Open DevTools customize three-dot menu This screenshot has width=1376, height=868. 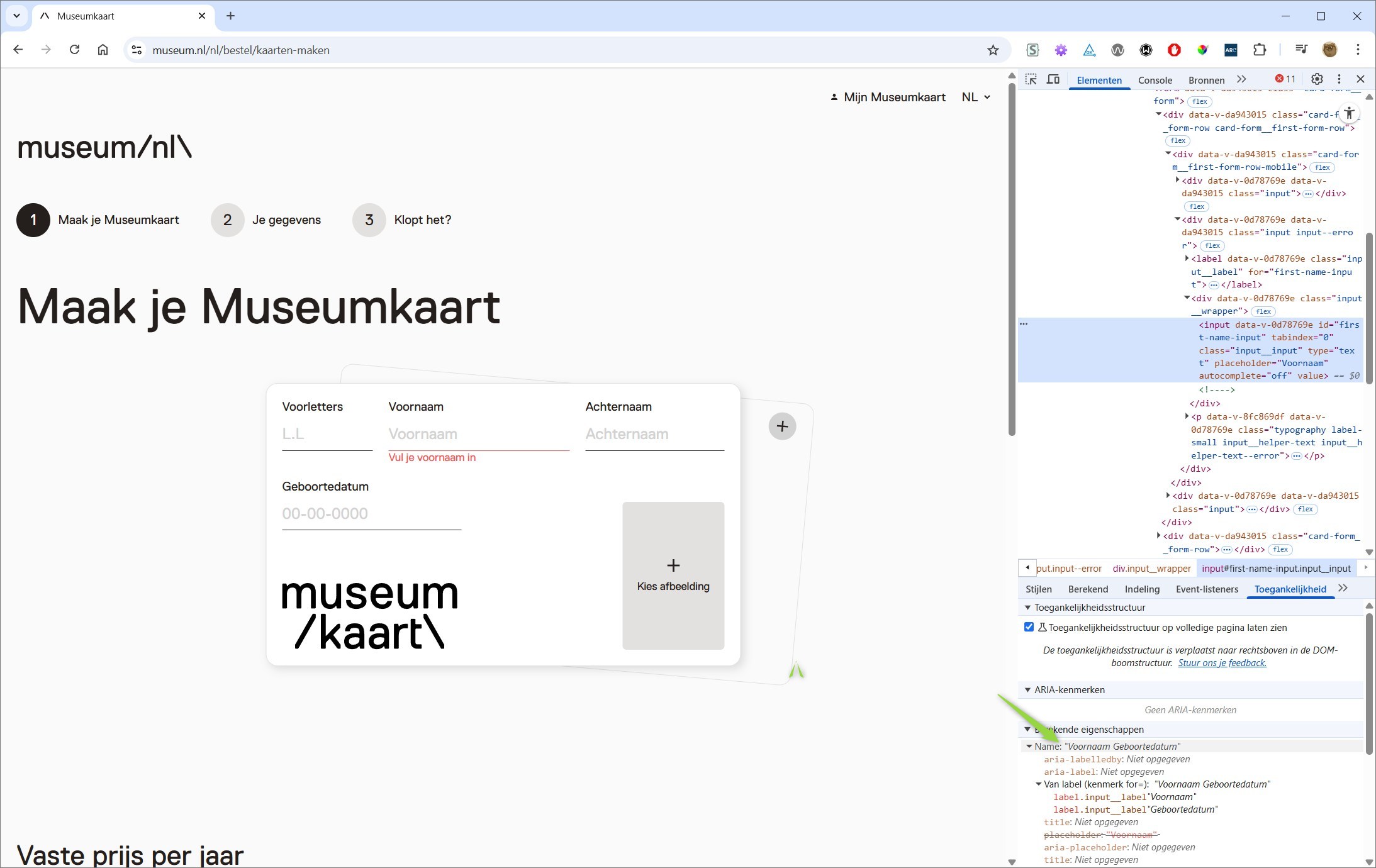(1339, 79)
